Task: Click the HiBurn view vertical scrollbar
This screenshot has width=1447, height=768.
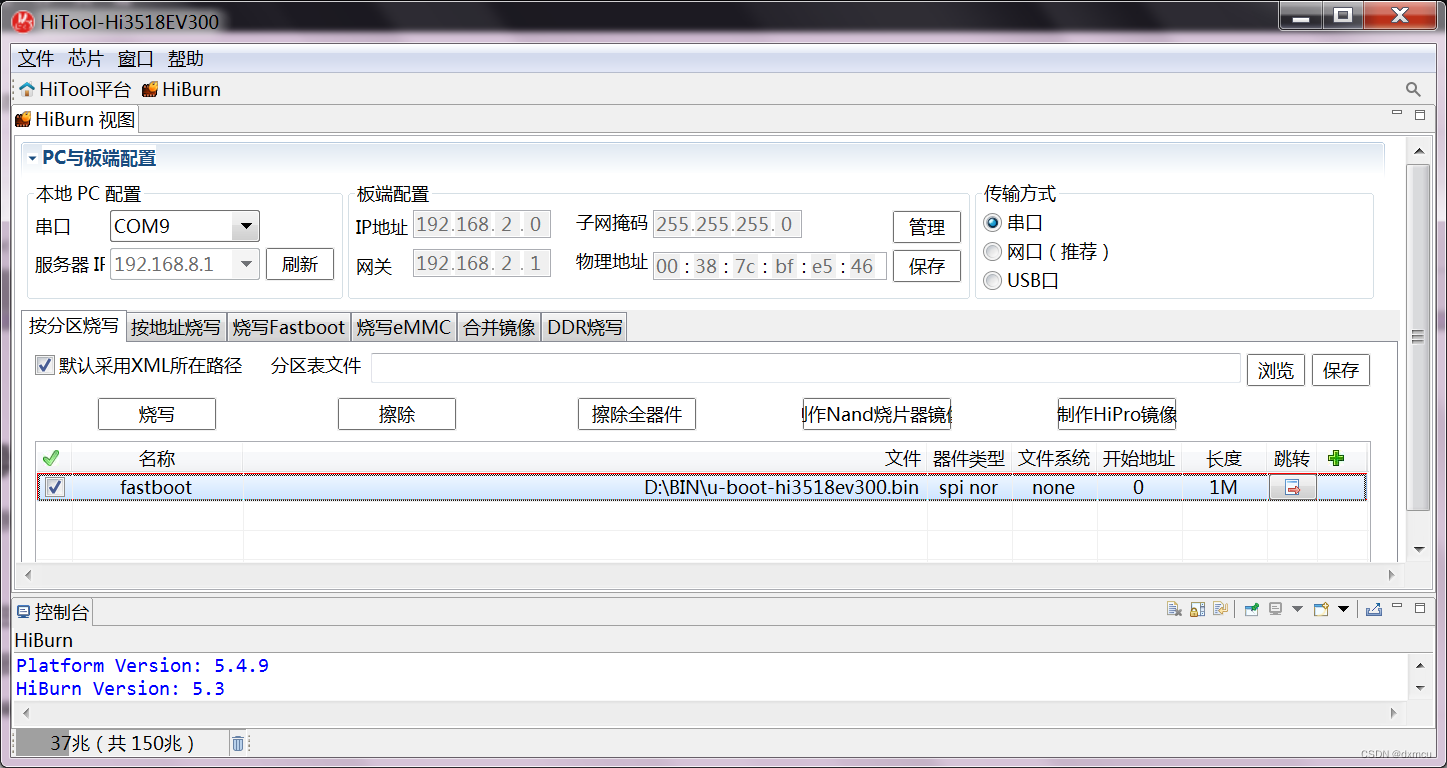Action: (x=1418, y=338)
